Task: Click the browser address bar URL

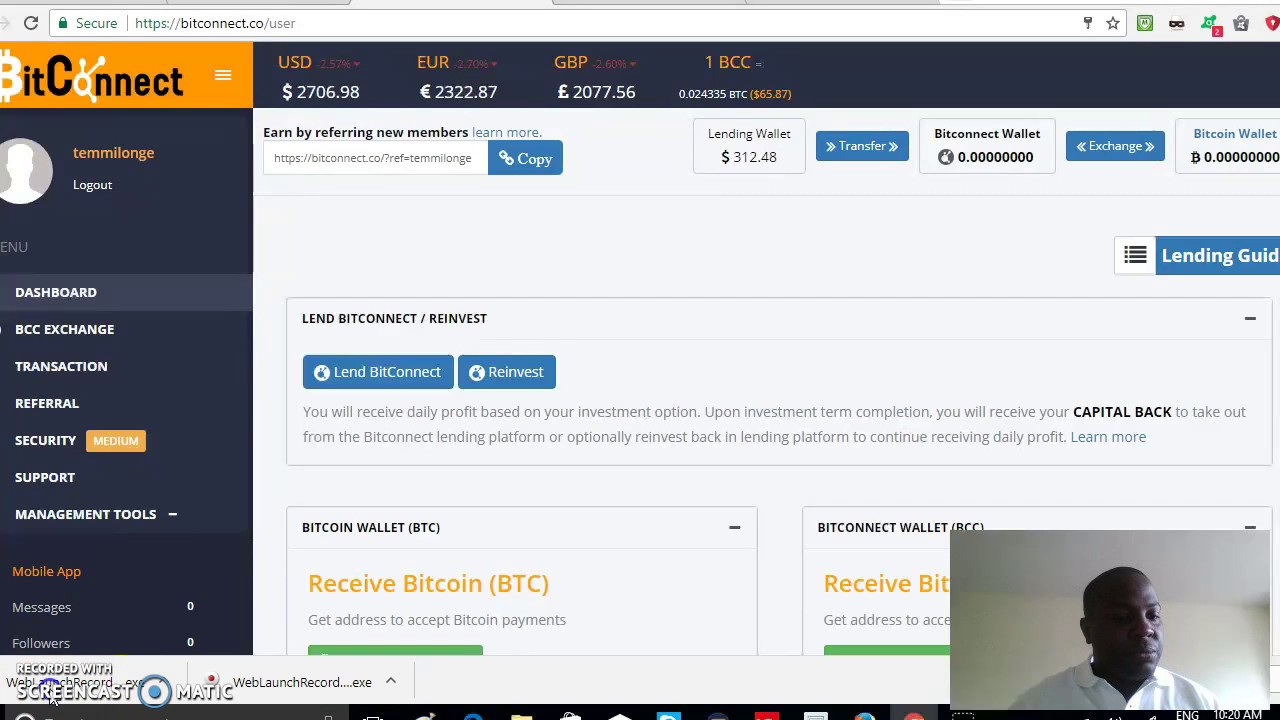Action: pos(215,23)
